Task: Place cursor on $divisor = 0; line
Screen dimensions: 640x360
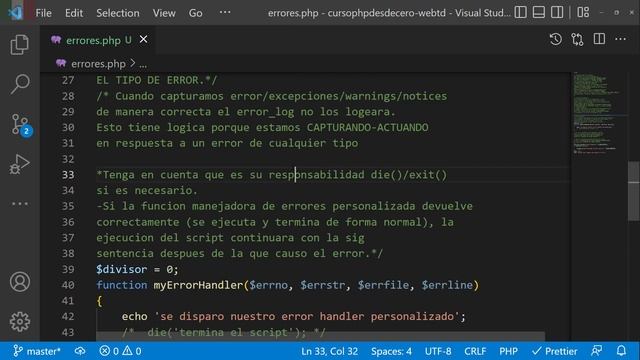Action: tap(137, 269)
